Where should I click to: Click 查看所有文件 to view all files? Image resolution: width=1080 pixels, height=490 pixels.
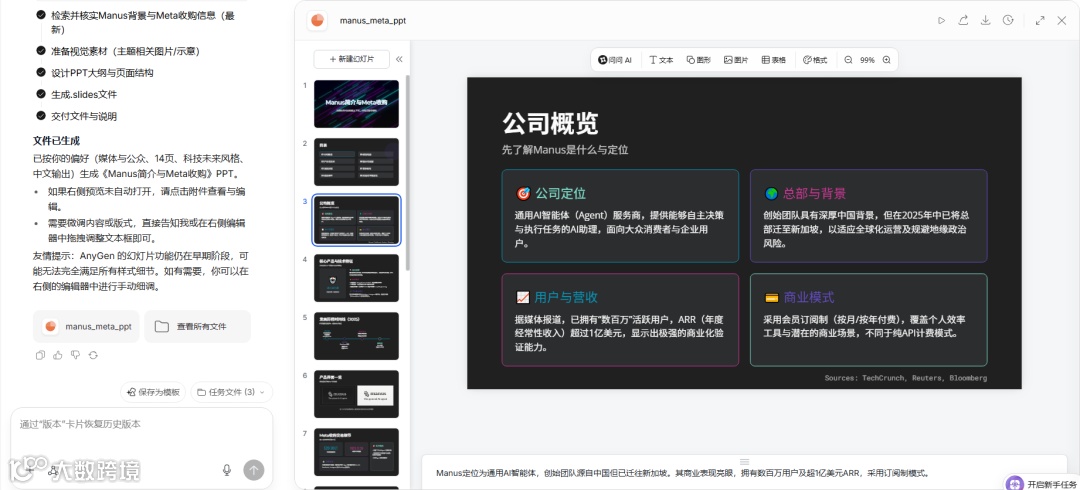coord(198,327)
